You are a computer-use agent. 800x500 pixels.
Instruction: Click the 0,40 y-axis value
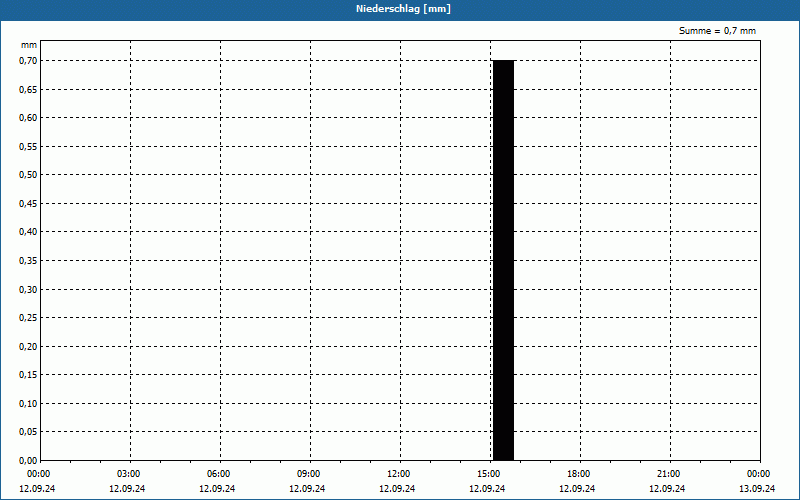tap(28, 232)
